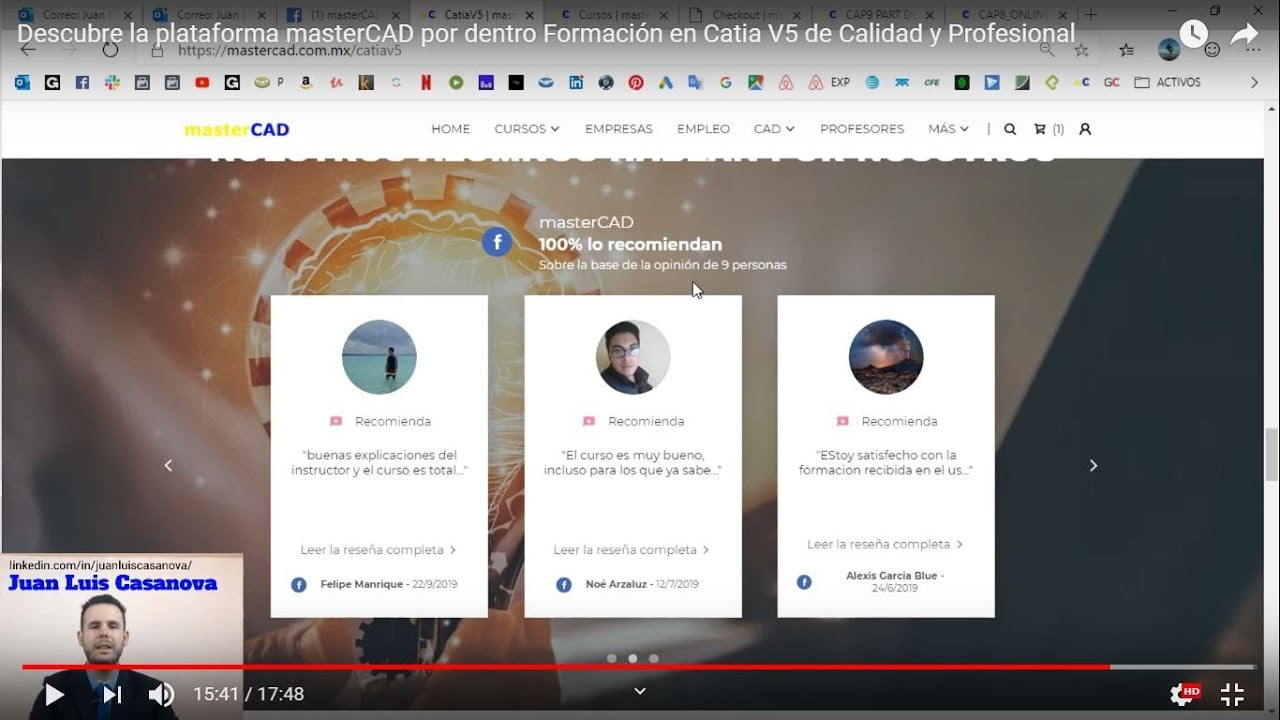This screenshot has width=1280, height=720.
Task: Open EMPLEO menu item
Action: pyautogui.click(x=703, y=129)
